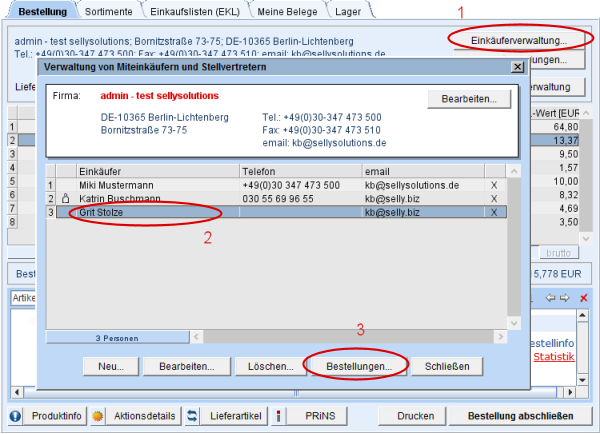Click email kb@sellysolutions.de in buyer table
This screenshot has width=600, height=434.
point(412,185)
